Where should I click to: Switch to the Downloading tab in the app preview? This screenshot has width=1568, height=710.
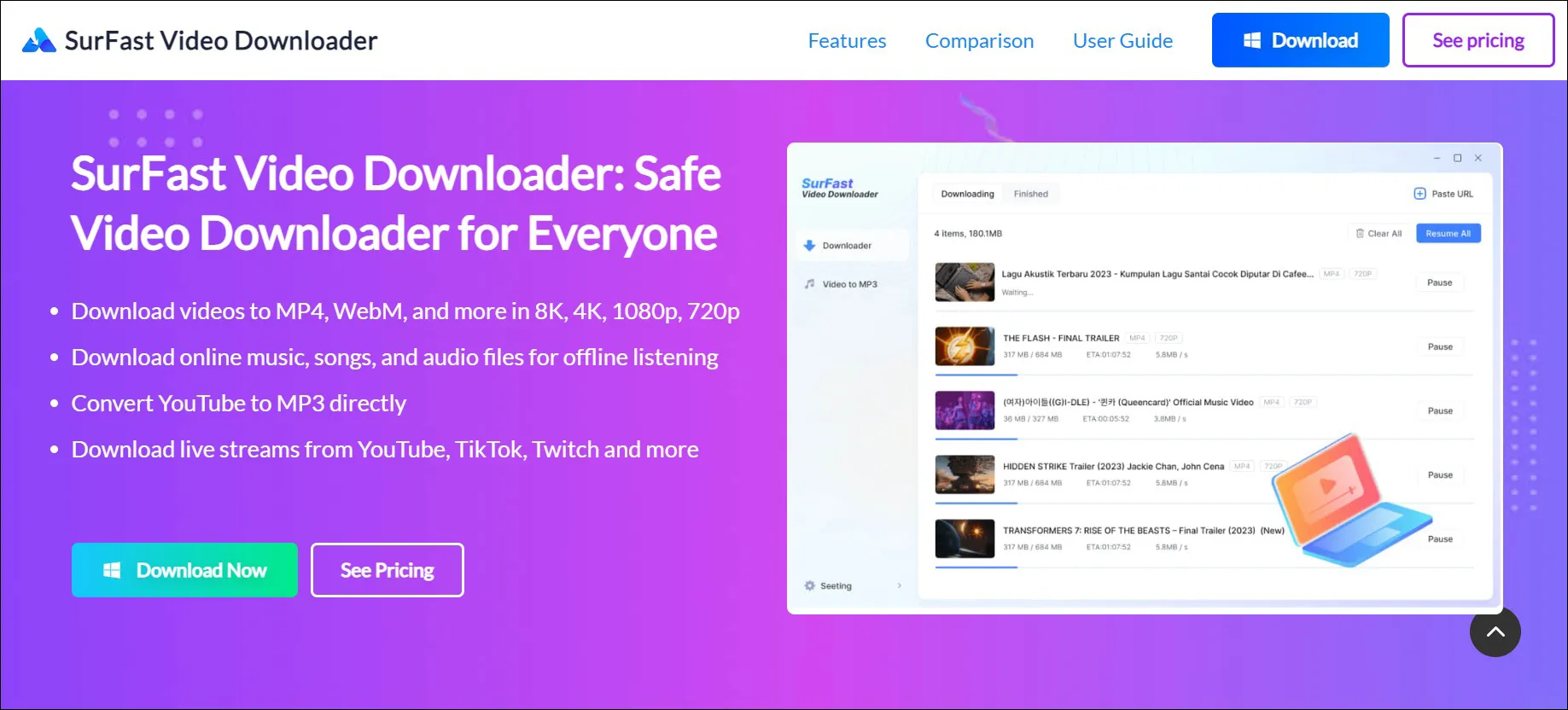(967, 194)
